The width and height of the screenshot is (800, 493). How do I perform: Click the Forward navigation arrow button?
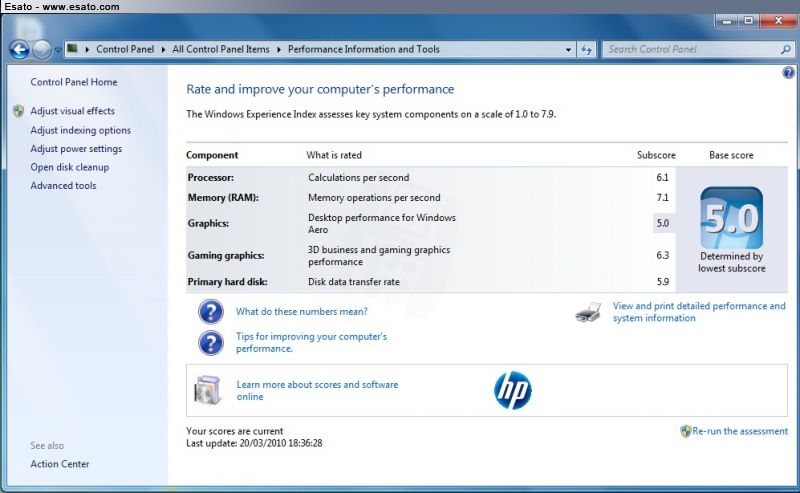coord(42,50)
